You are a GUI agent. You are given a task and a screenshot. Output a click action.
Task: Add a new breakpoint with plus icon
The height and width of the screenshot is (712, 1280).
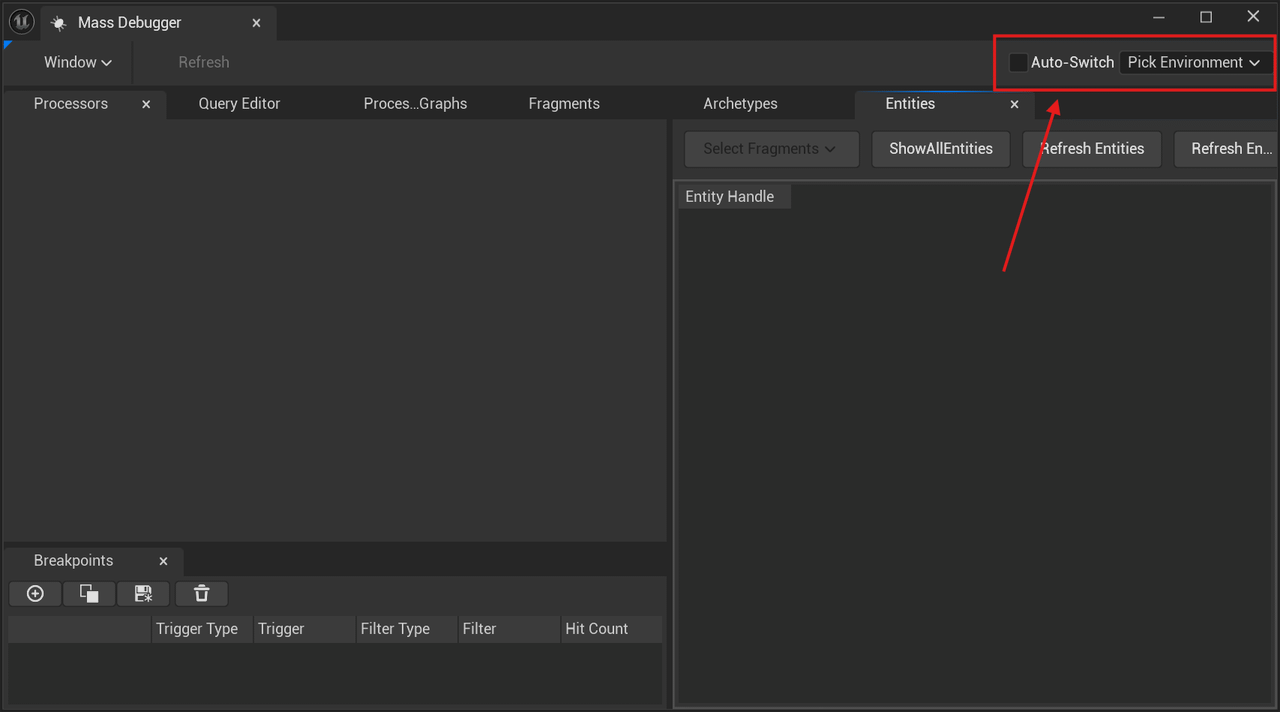(35, 594)
